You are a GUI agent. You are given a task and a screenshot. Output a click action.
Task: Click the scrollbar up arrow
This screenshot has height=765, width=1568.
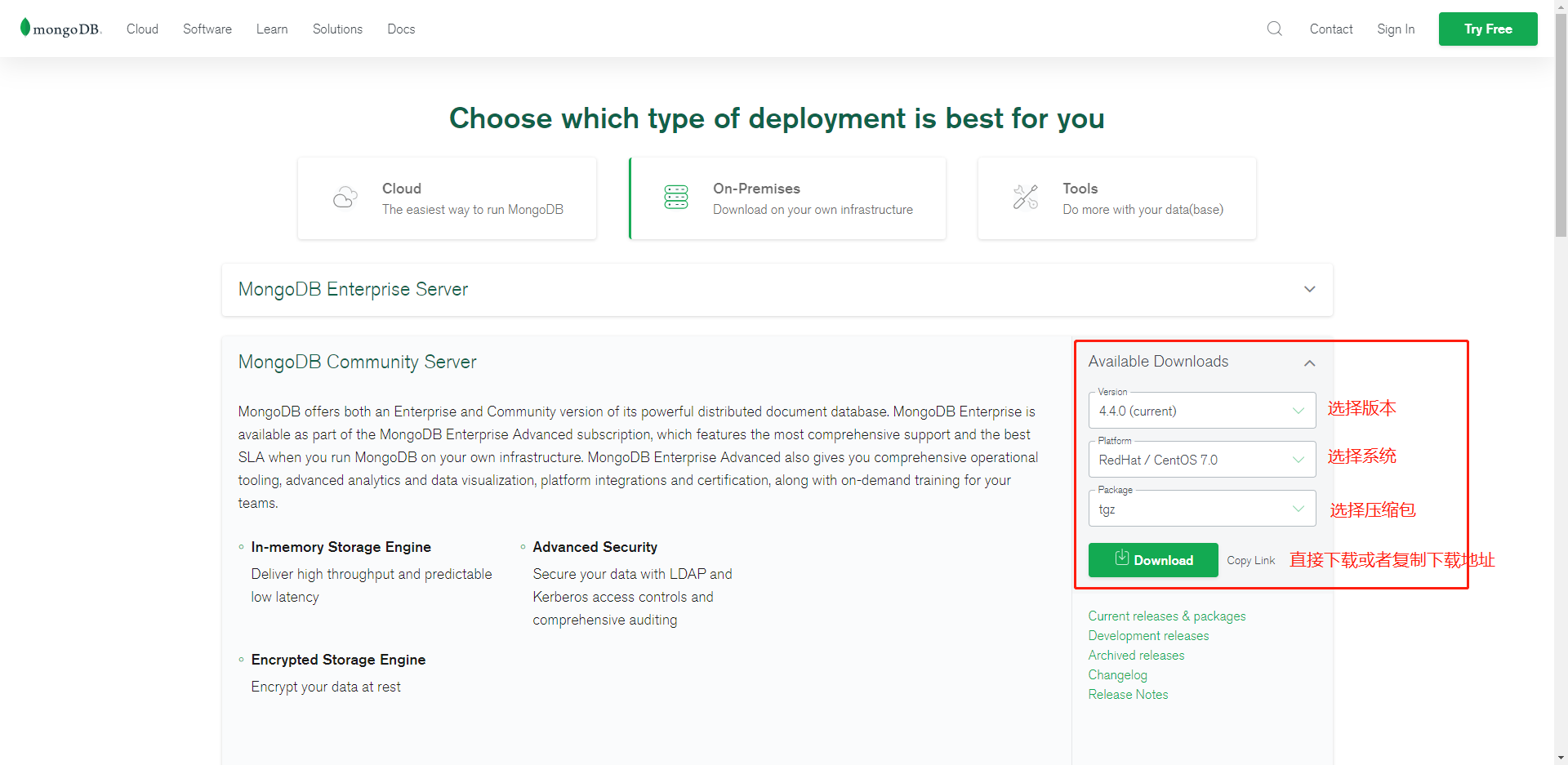[x=1561, y=7]
